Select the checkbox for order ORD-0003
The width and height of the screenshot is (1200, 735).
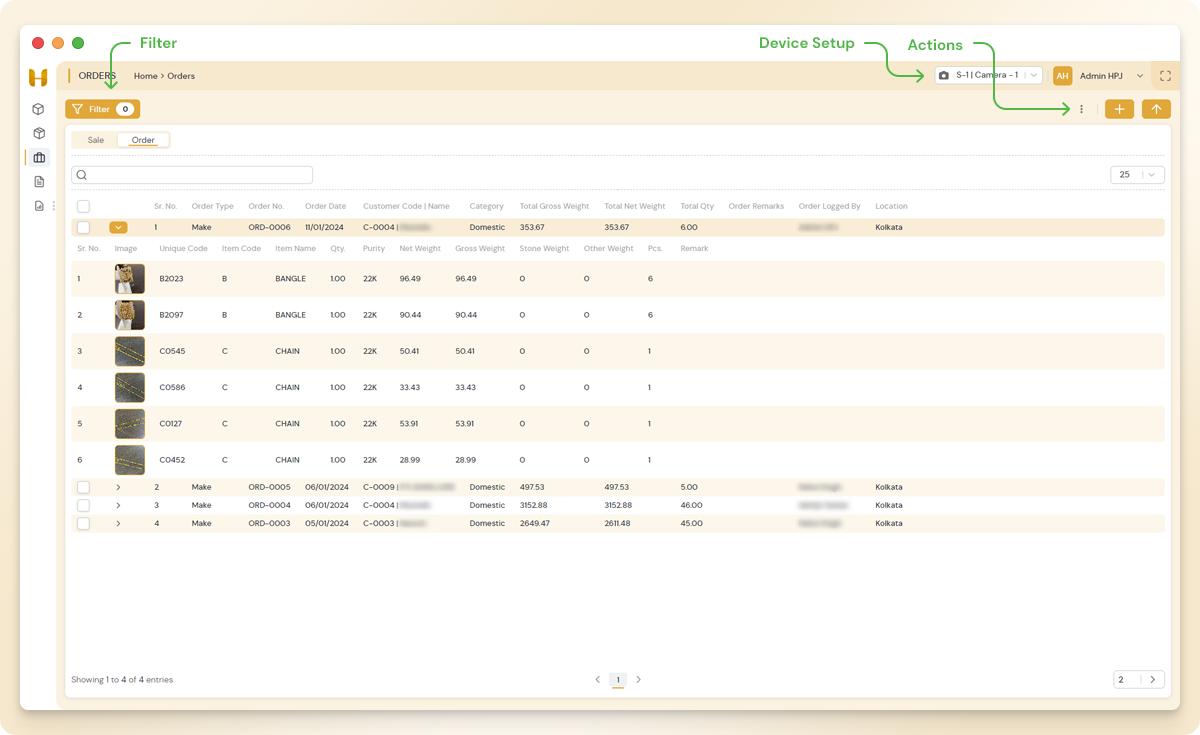(84, 523)
